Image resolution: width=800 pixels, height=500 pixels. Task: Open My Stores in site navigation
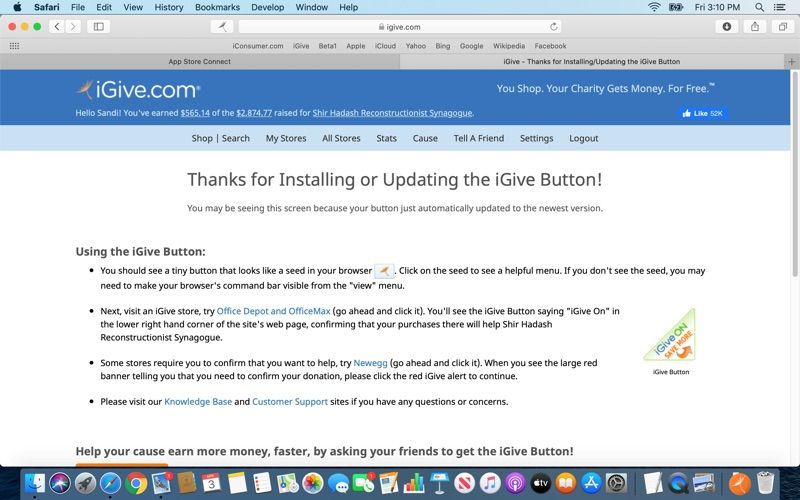286,138
